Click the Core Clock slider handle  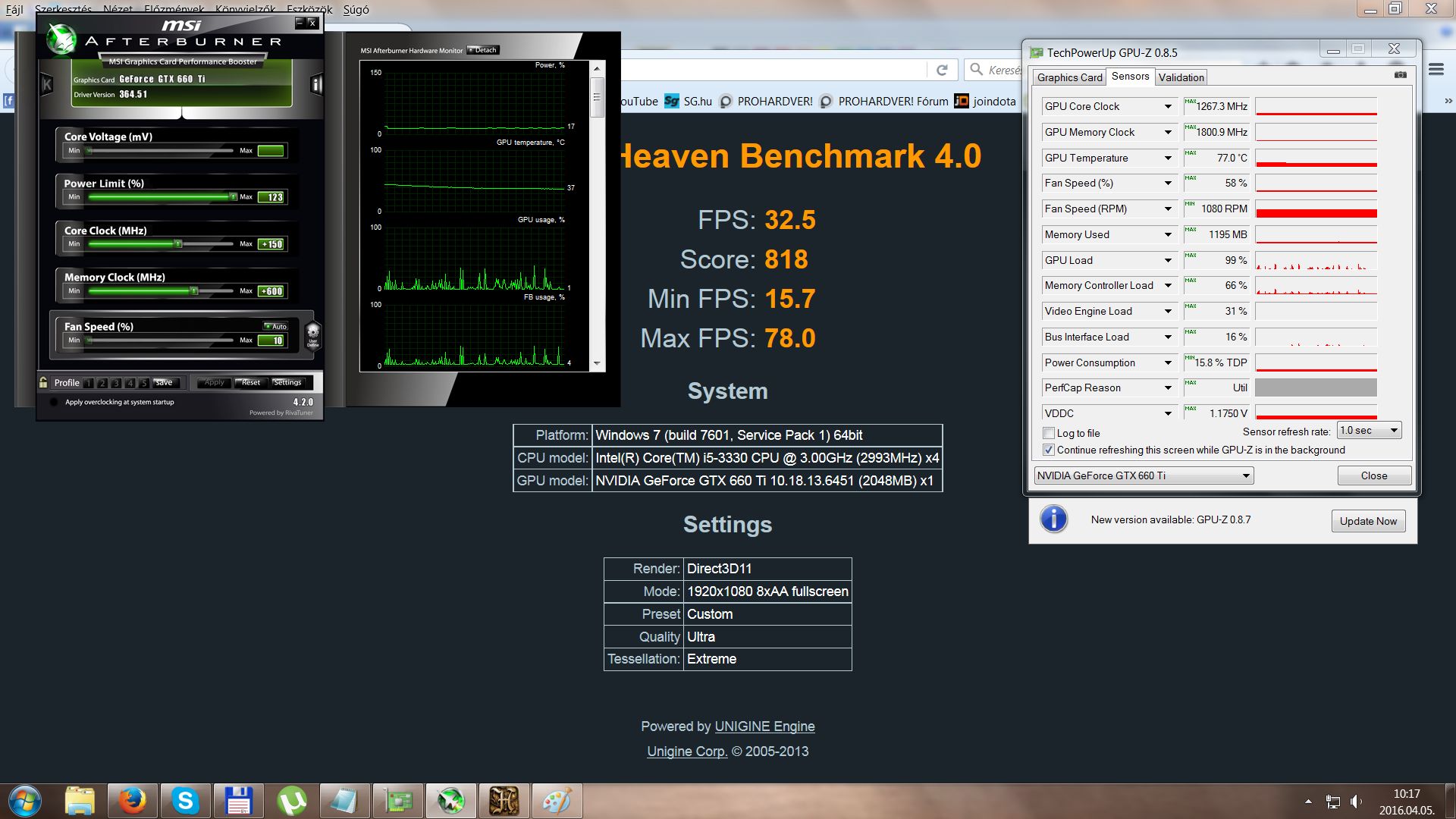[178, 244]
